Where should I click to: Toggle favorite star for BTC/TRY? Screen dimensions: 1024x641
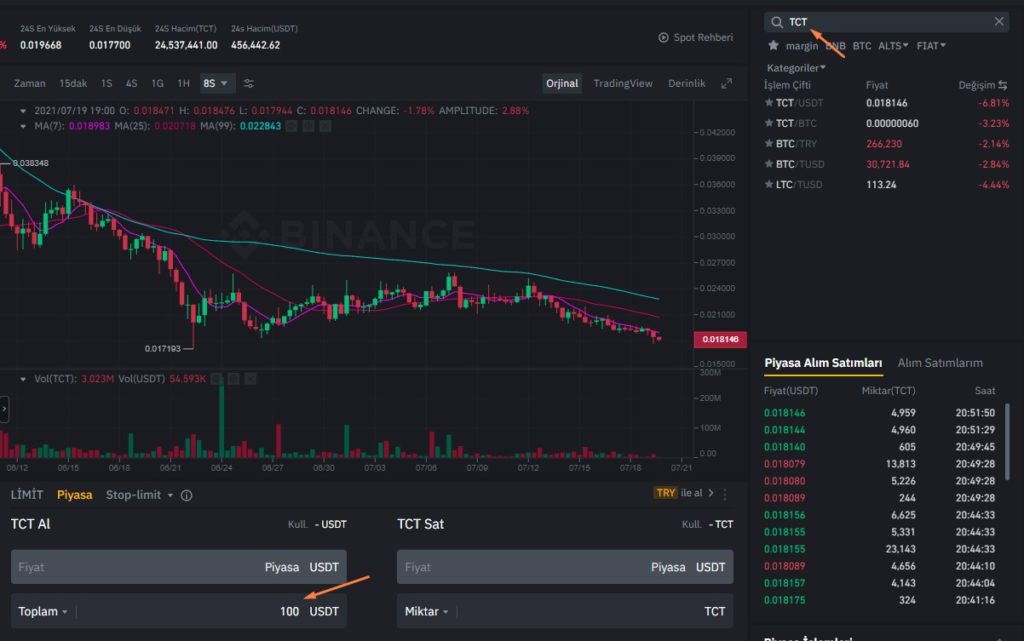coord(769,144)
